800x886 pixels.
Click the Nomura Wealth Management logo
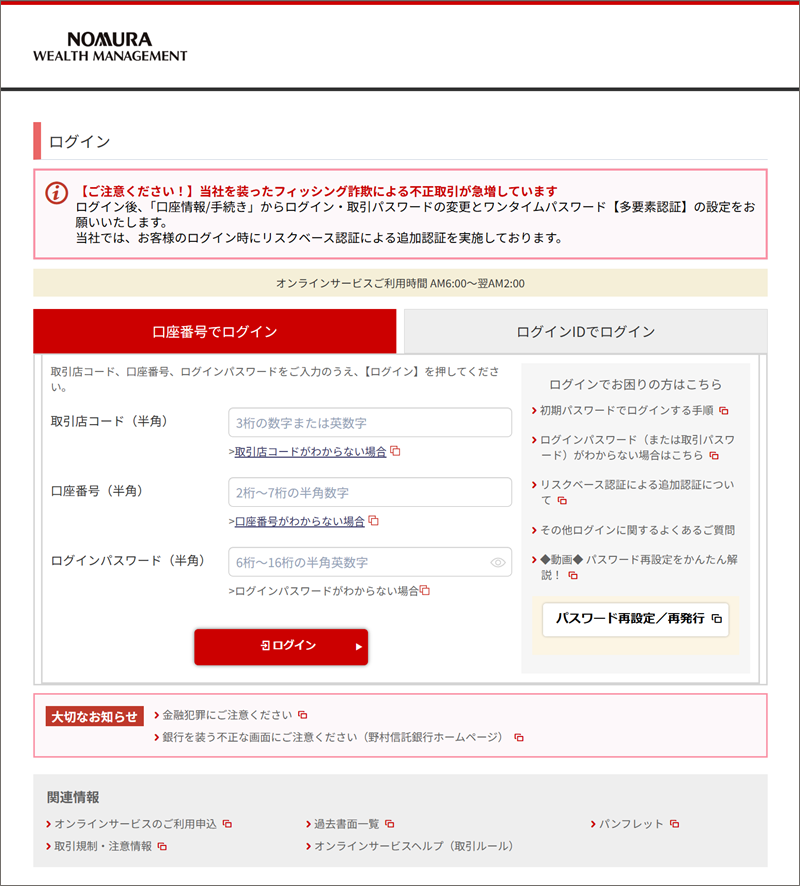110,47
